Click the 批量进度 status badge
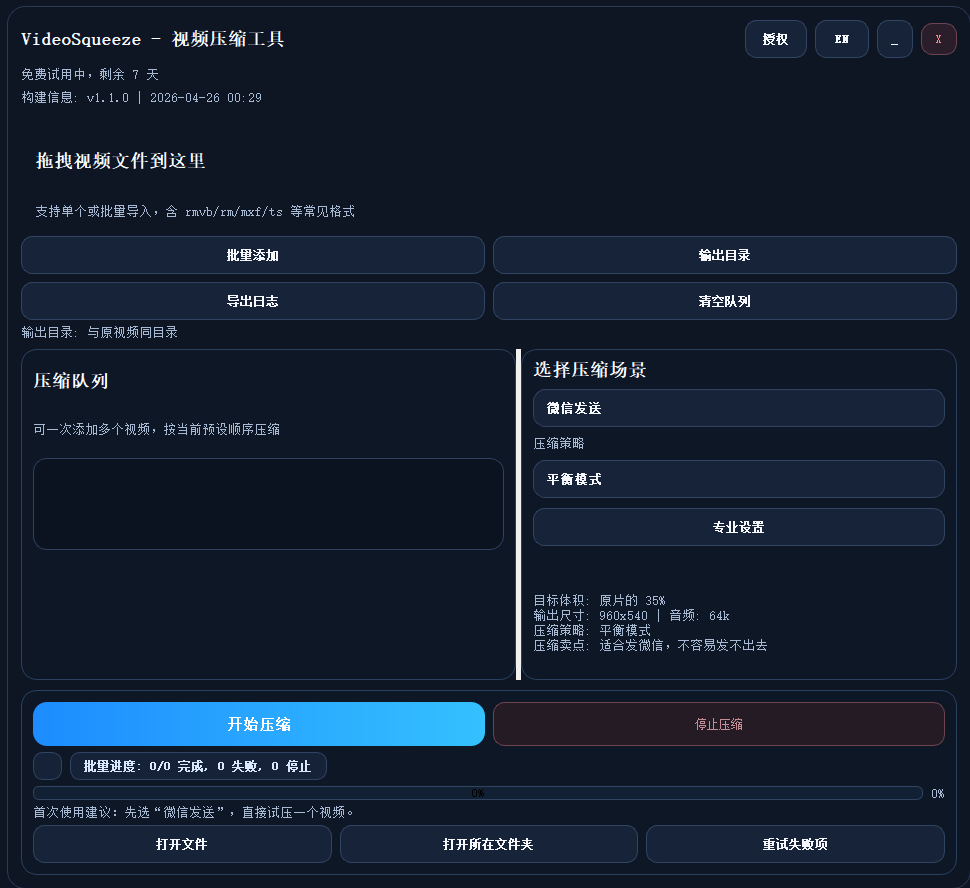This screenshot has width=970, height=888. coord(198,766)
